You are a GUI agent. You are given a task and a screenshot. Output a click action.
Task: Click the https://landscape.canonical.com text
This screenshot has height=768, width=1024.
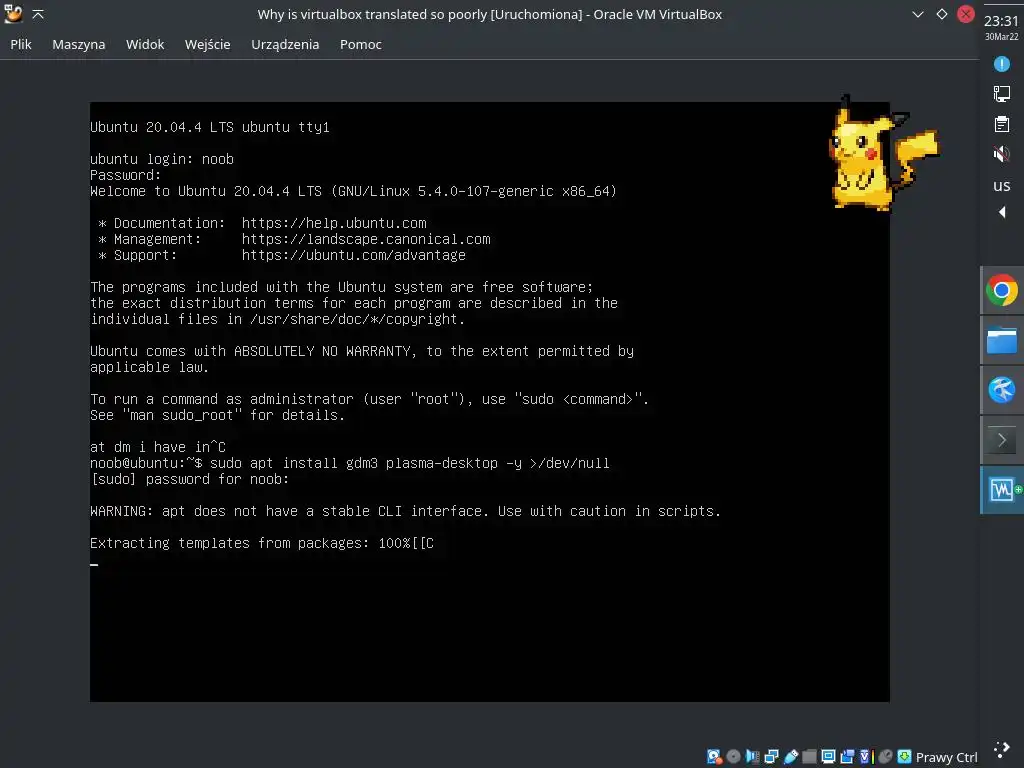click(x=366, y=239)
